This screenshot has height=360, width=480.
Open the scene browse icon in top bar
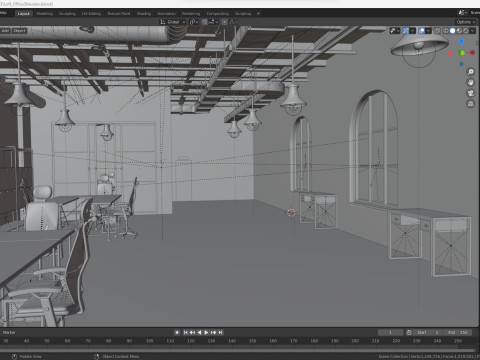[462, 13]
